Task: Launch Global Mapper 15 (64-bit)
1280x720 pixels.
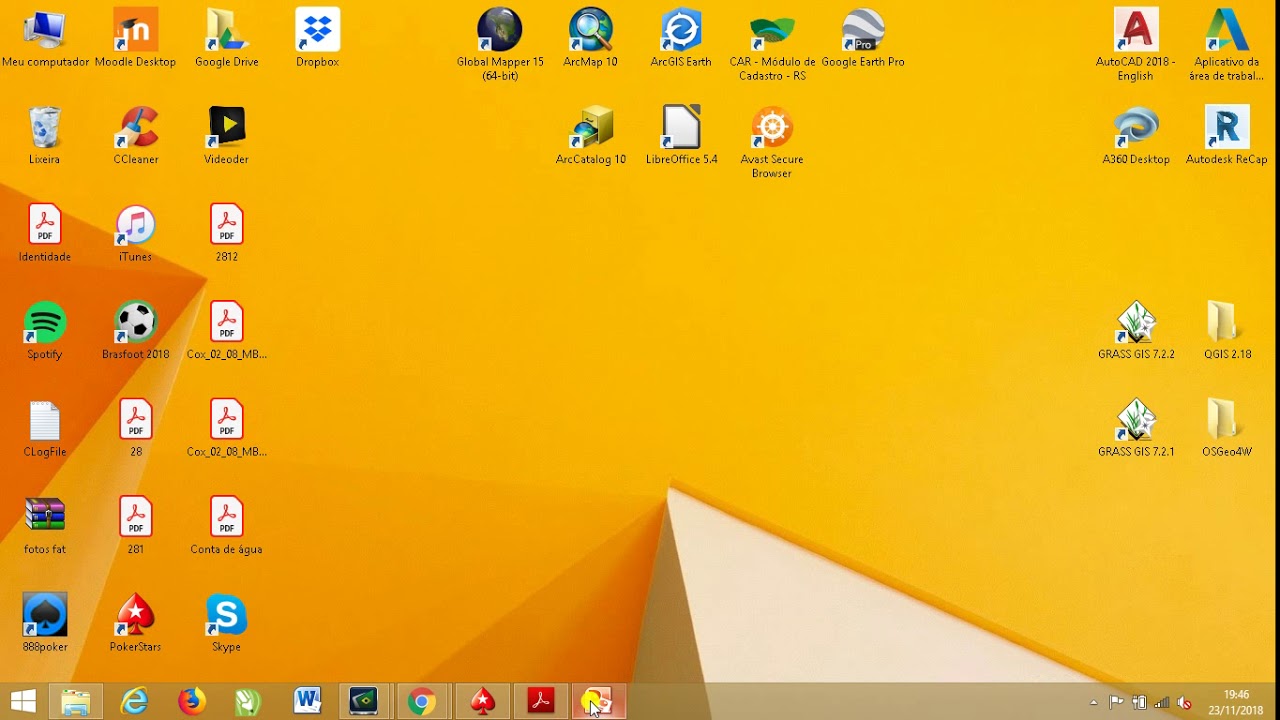Action: [x=500, y=44]
